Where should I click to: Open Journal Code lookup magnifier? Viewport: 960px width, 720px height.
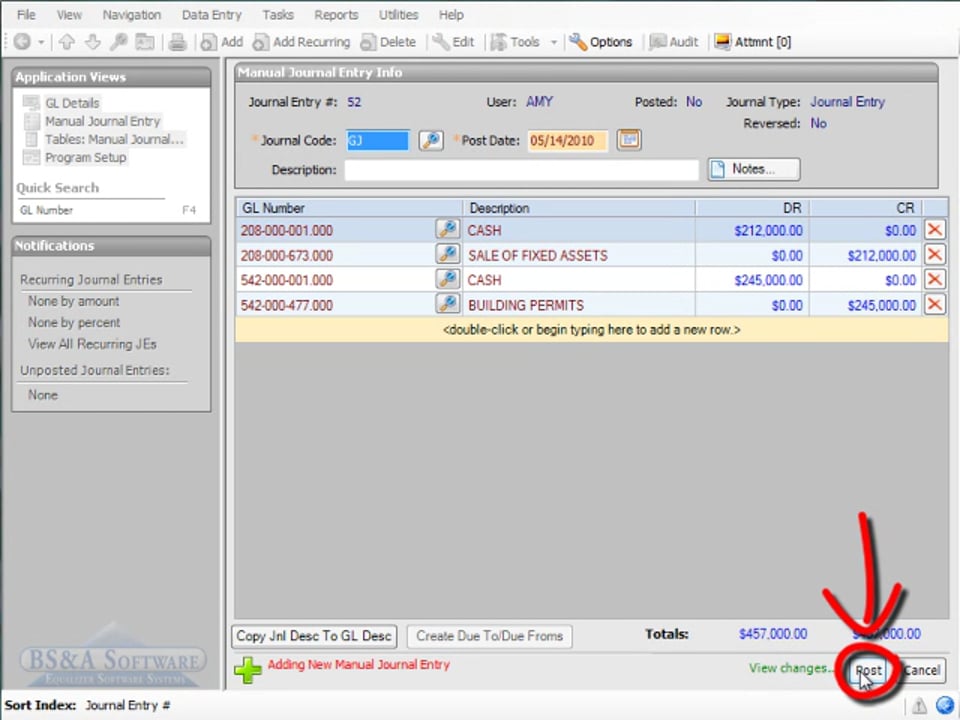(x=431, y=140)
